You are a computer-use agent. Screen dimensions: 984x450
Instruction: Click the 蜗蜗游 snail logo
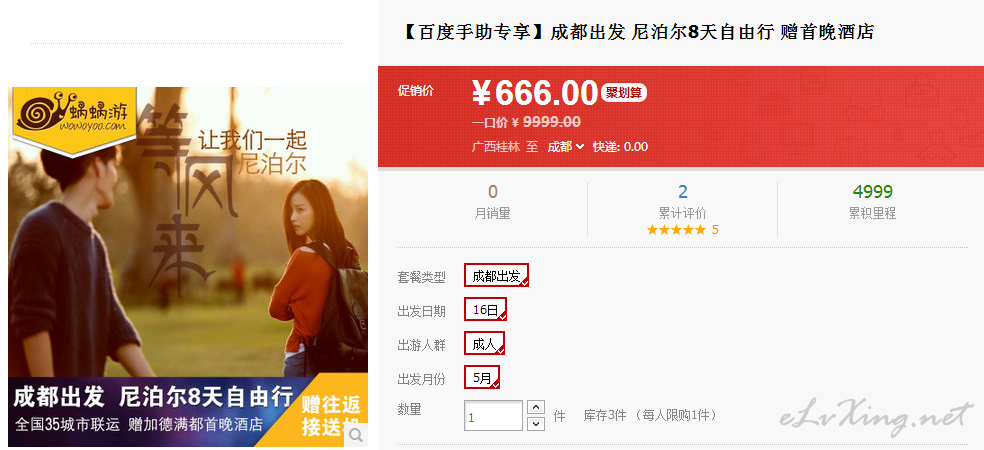tap(74, 115)
